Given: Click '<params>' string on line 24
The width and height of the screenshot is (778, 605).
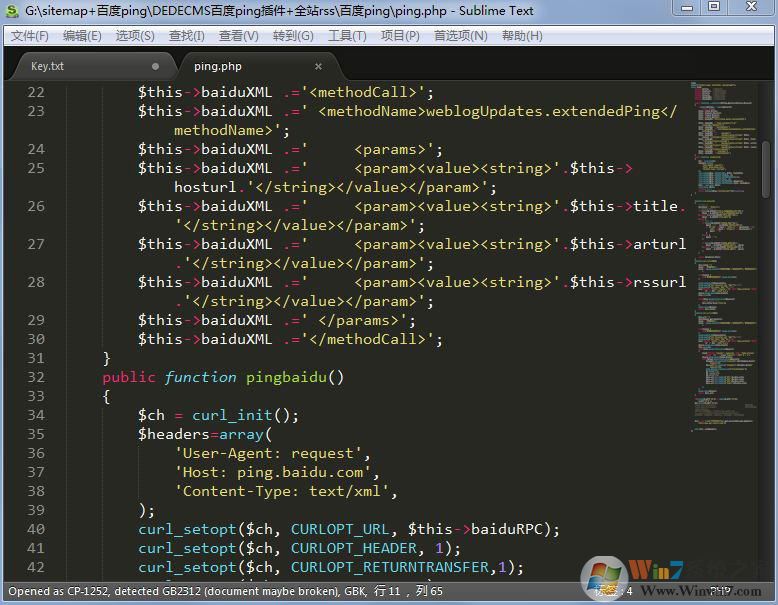Looking at the screenshot, I should pyautogui.click(x=367, y=149).
